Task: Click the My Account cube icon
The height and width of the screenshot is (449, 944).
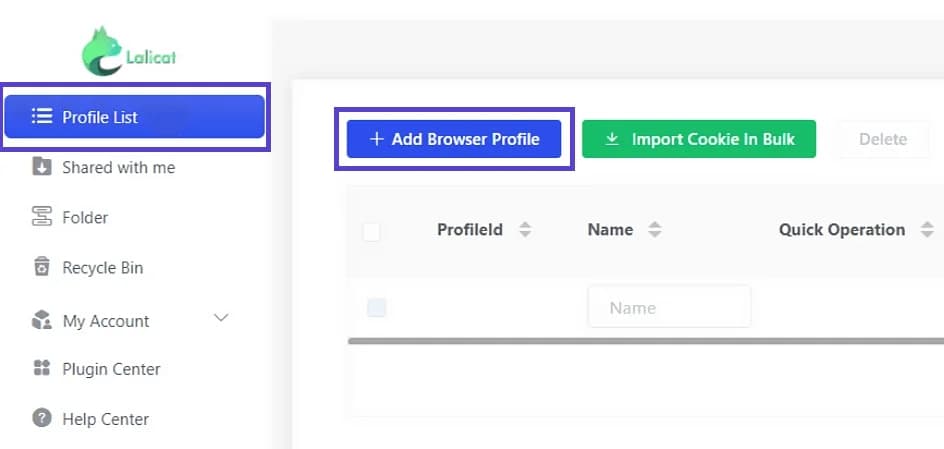Action: (x=42, y=320)
